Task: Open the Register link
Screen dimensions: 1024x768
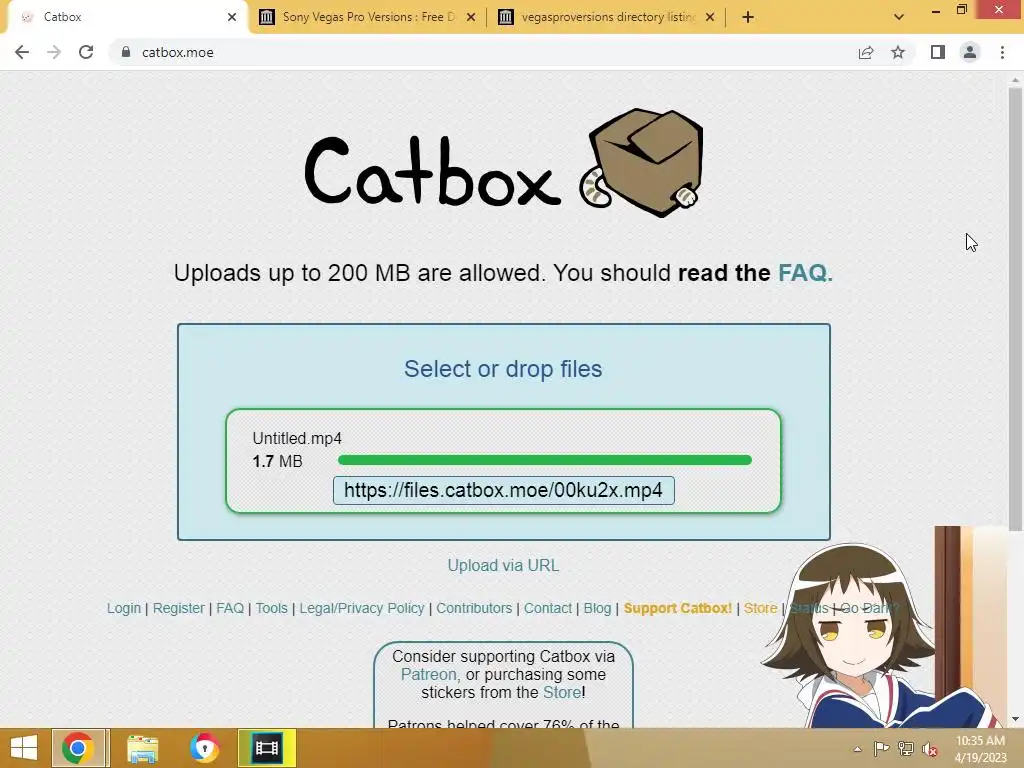Action: click(x=178, y=608)
